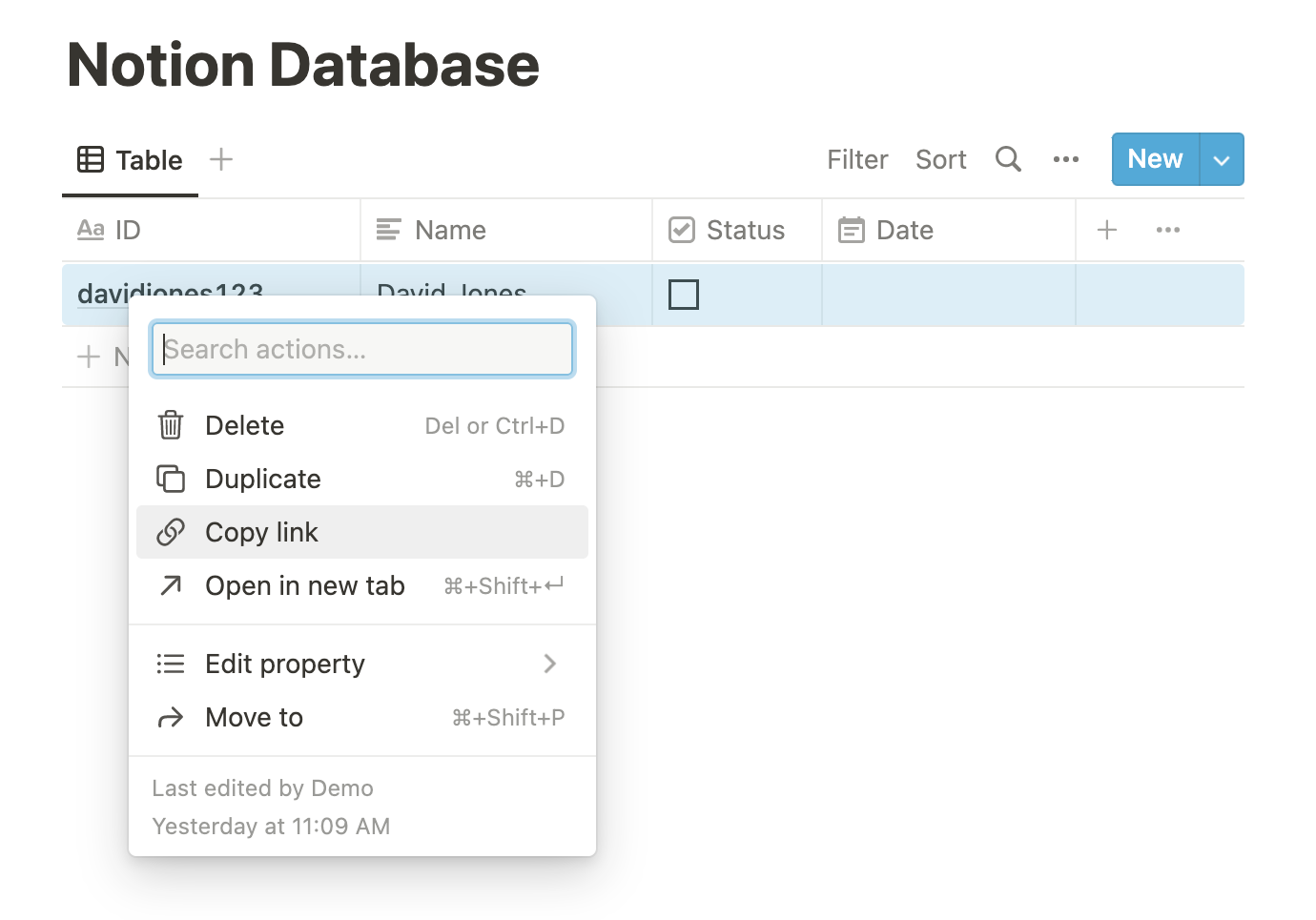Click the ID column header

(x=211, y=230)
